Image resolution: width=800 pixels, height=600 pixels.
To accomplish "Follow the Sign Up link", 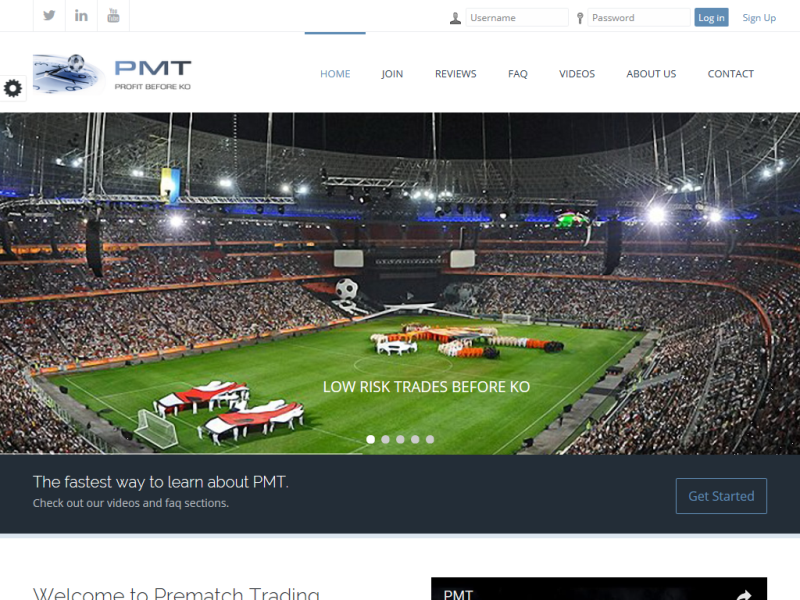I will (759, 18).
